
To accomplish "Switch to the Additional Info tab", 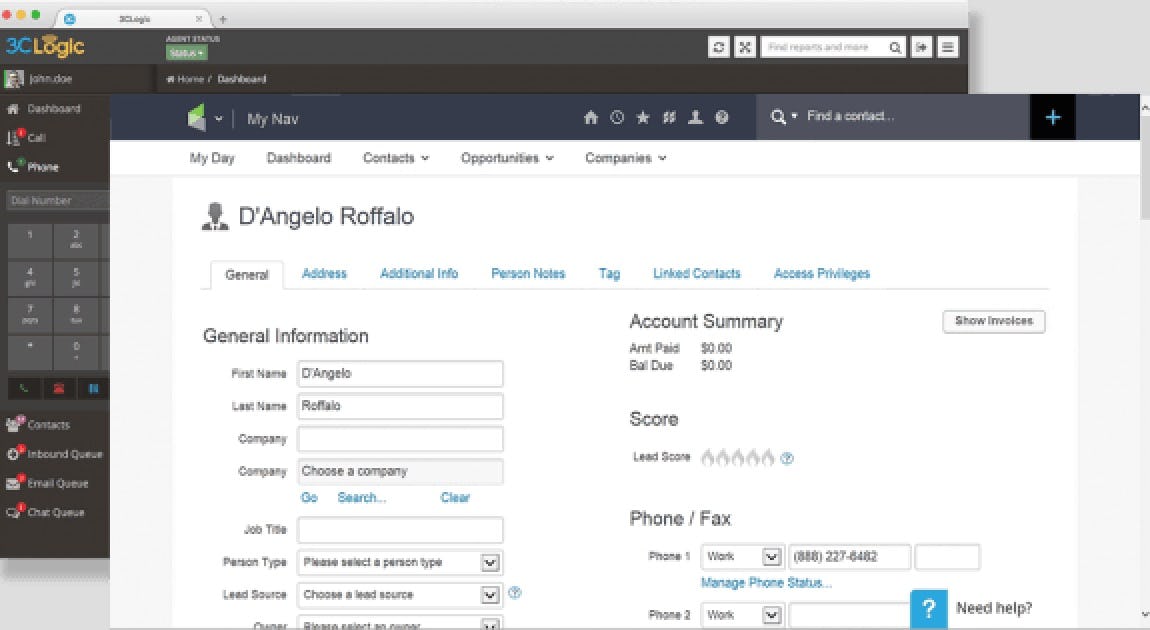I will pyautogui.click(x=419, y=274).
